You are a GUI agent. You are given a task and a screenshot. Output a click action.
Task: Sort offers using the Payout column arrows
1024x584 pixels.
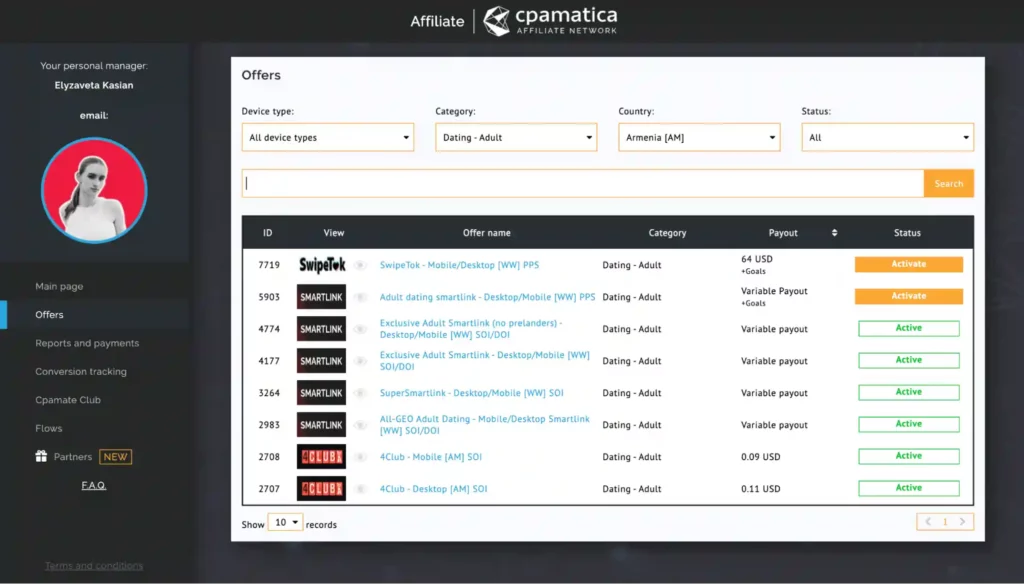click(x=834, y=232)
